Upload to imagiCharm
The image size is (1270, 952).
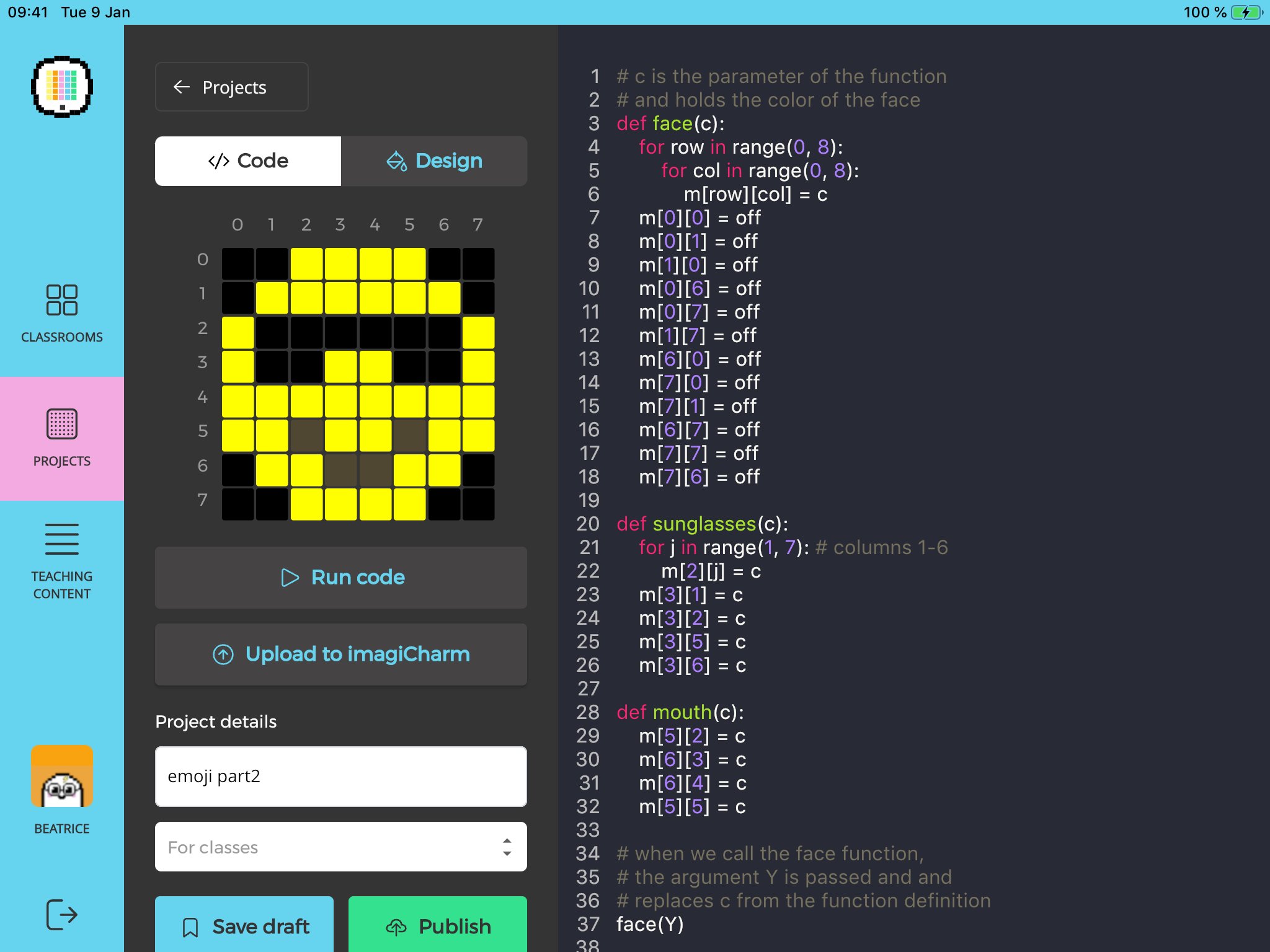pyautogui.click(x=341, y=654)
